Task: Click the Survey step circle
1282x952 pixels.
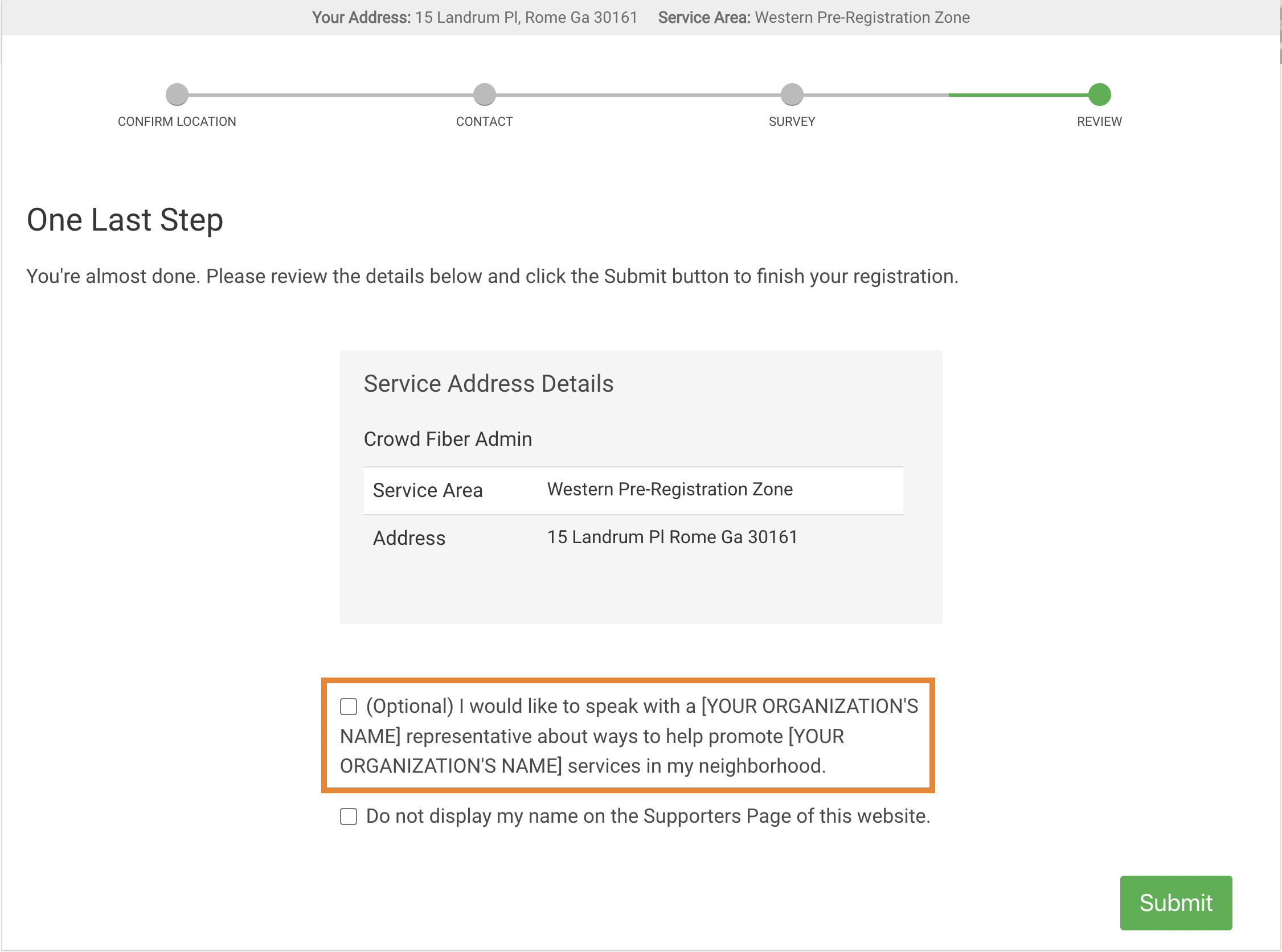Action: [792, 95]
